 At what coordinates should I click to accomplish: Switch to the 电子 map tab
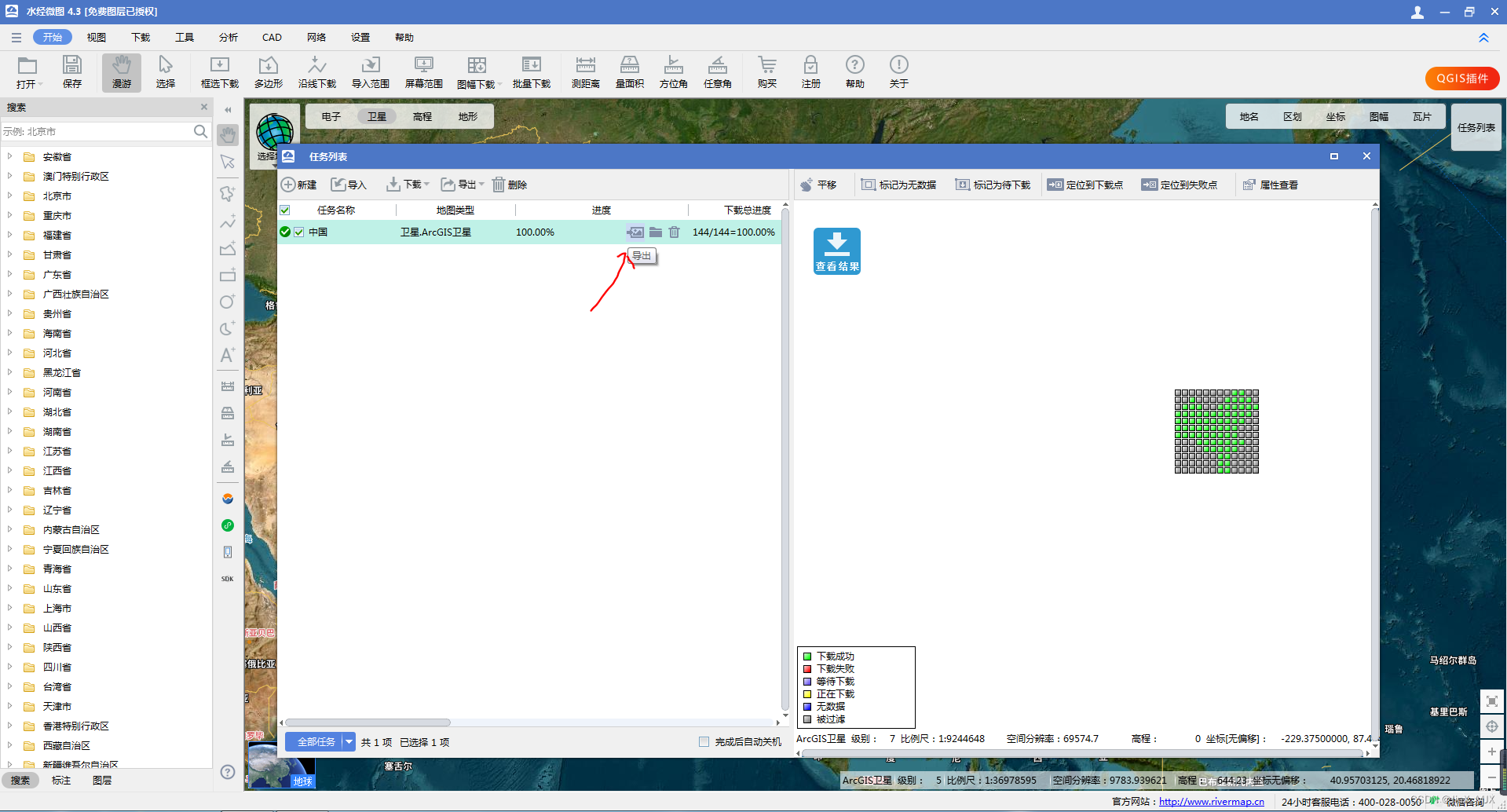331,116
